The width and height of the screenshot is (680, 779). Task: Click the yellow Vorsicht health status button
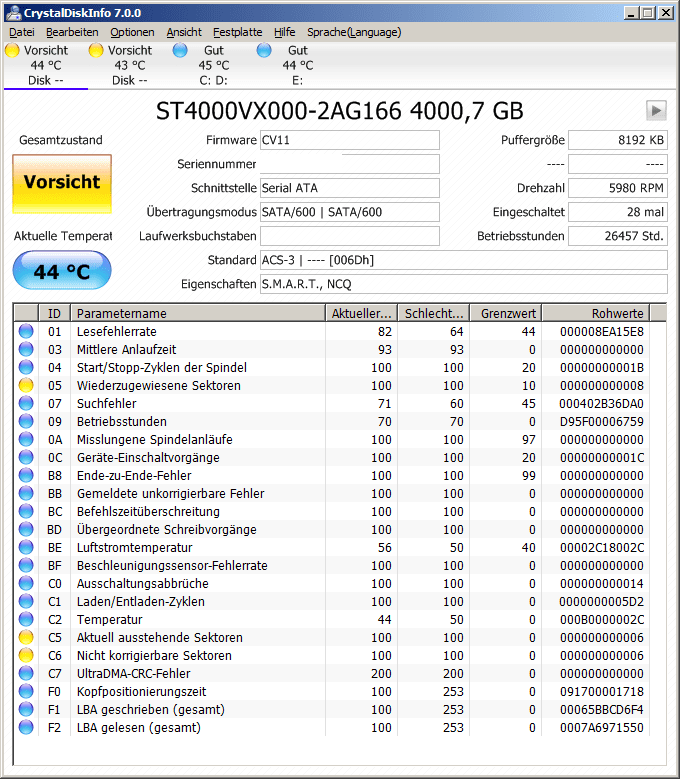(62, 184)
